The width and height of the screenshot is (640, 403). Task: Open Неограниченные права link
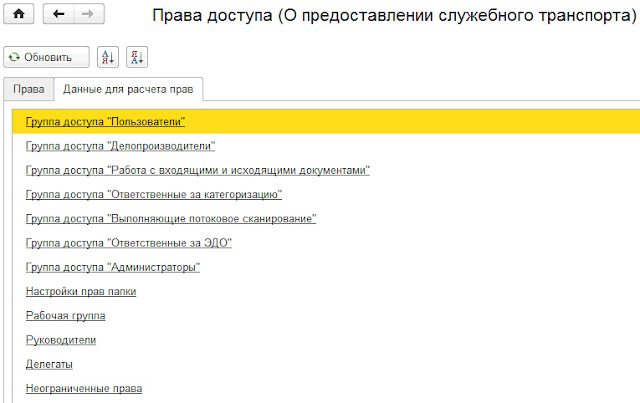[x=84, y=388]
